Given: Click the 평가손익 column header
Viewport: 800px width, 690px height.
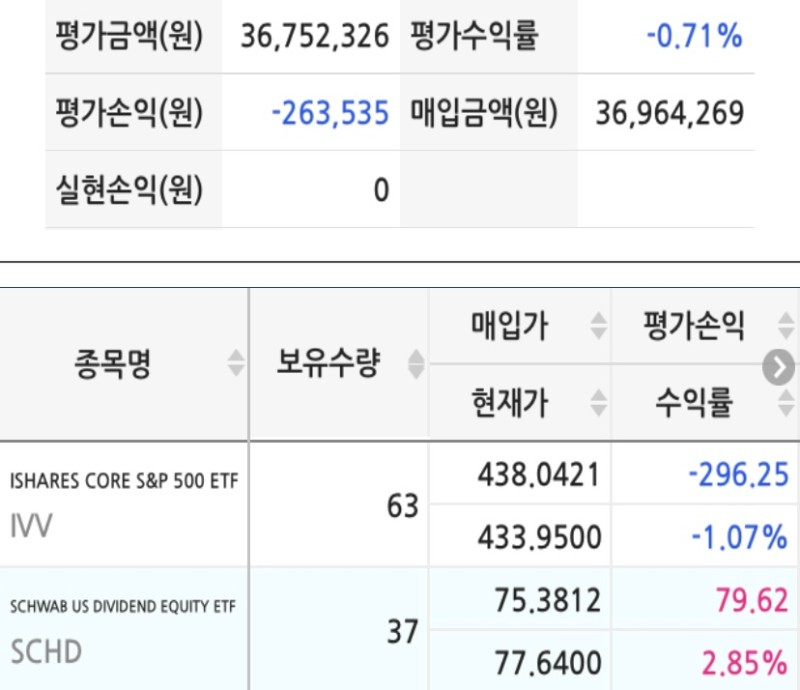Looking at the screenshot, I should pos(693,326).
